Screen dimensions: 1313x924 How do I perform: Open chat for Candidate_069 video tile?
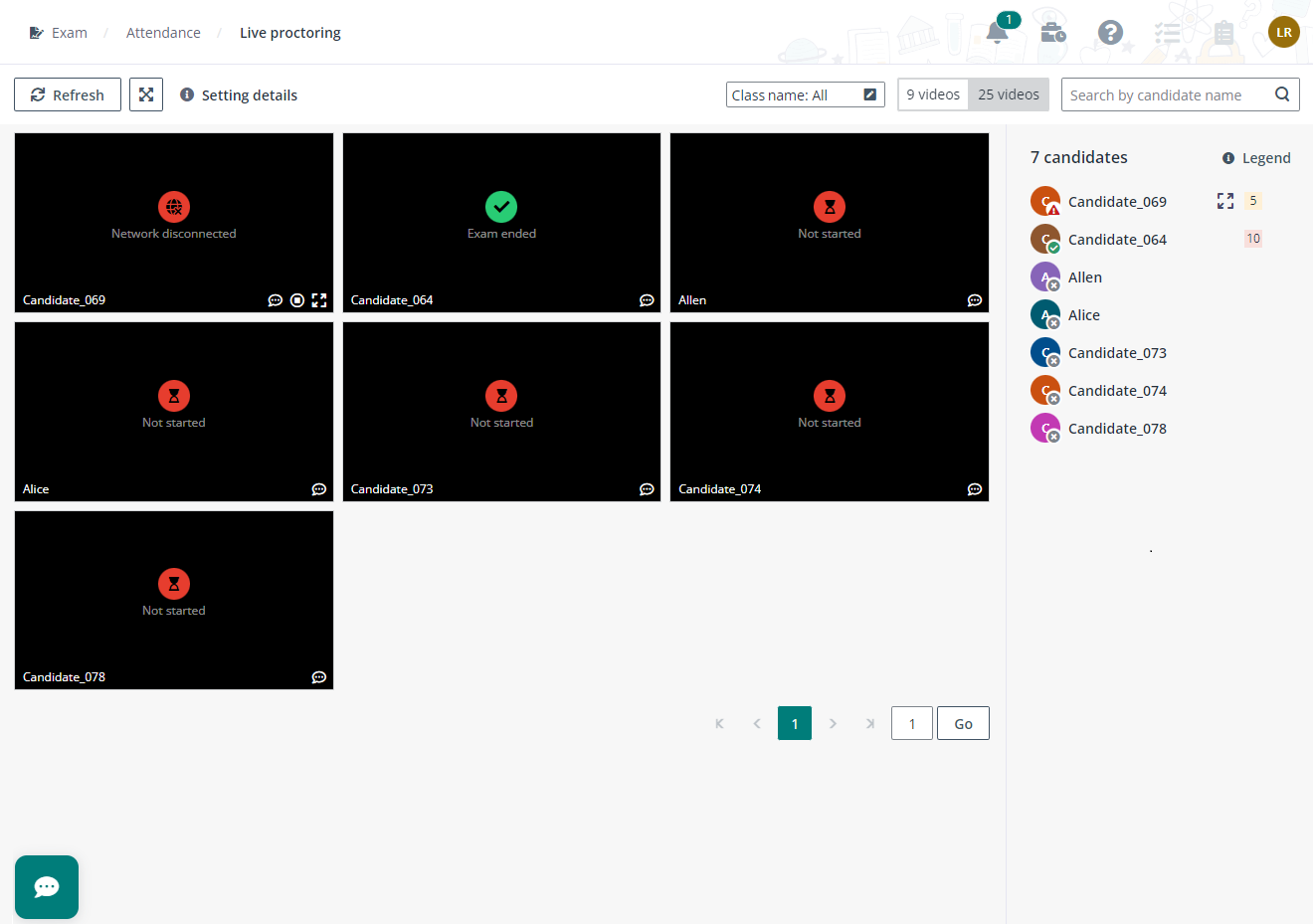click(x=276, y=300)
